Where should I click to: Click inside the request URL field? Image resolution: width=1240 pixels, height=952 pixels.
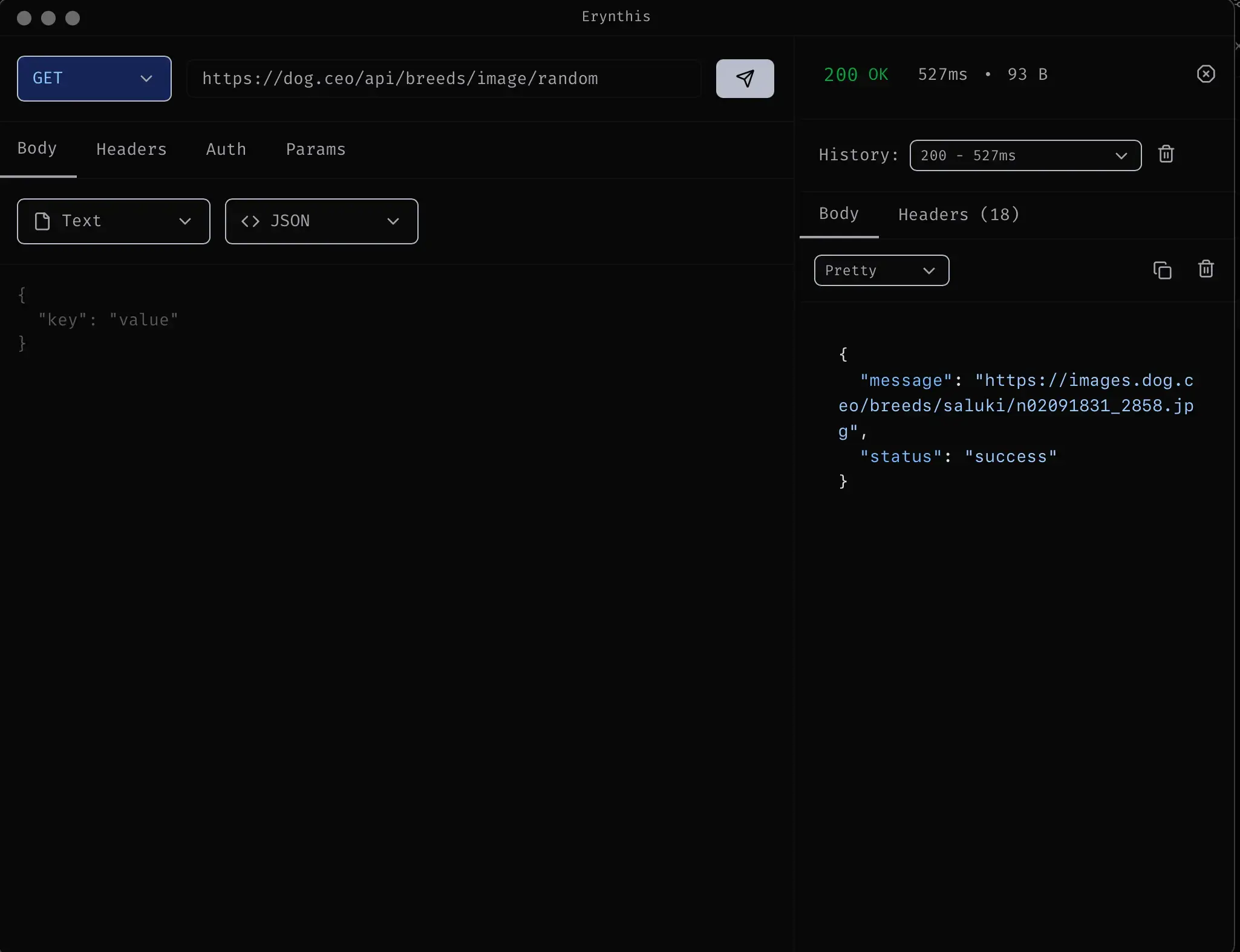pyautogui.click(x=442, y=79)
